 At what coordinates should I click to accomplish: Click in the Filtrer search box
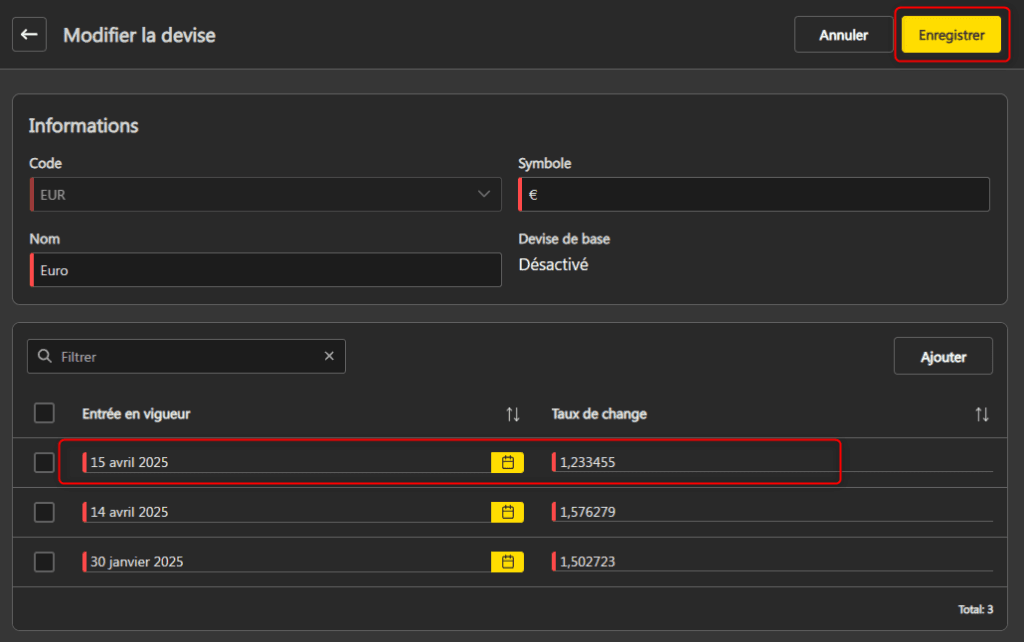[x=186, y=357]
